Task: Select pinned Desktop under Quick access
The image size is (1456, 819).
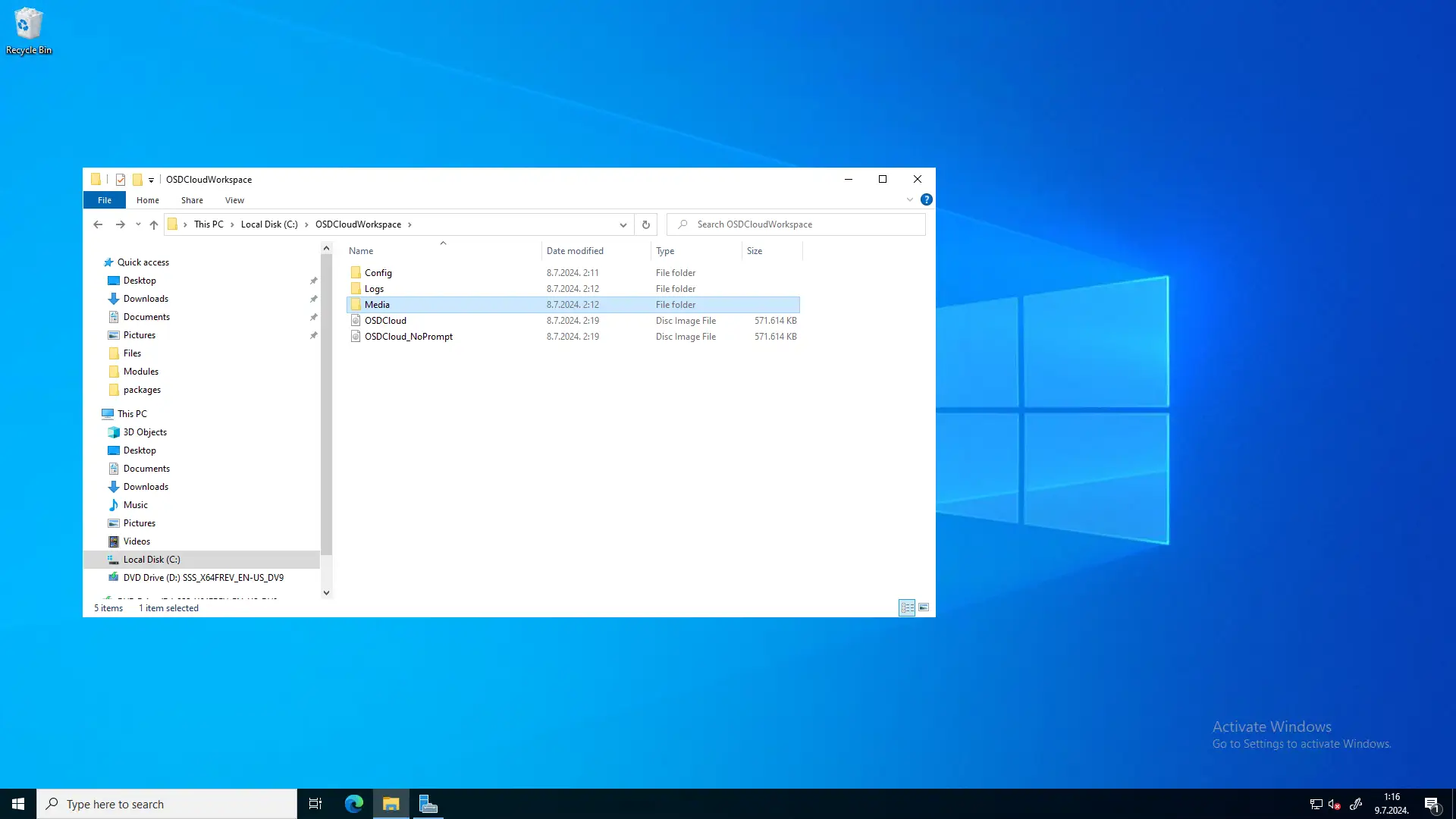Action: (x=140, y=281)
